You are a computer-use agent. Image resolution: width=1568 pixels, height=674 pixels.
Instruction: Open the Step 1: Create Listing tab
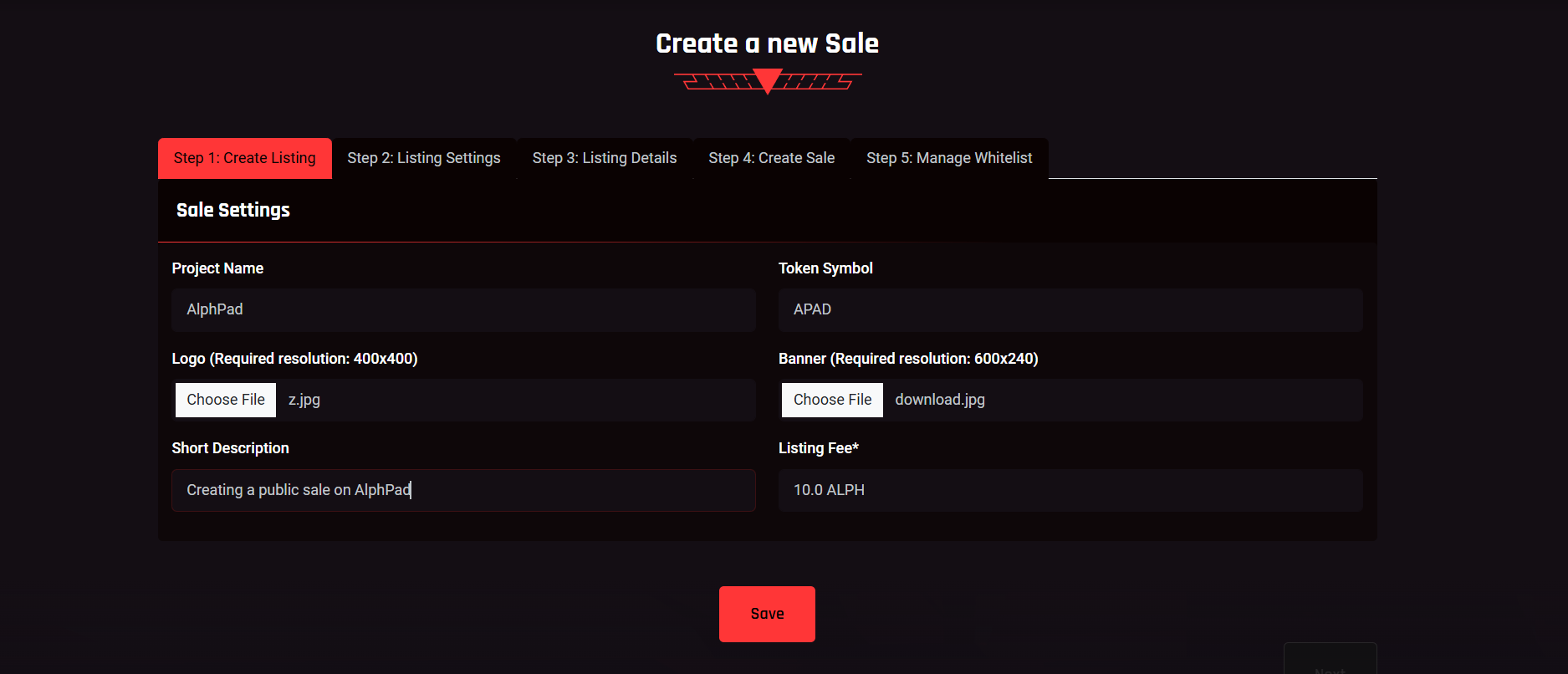click(x=244, y=158)
